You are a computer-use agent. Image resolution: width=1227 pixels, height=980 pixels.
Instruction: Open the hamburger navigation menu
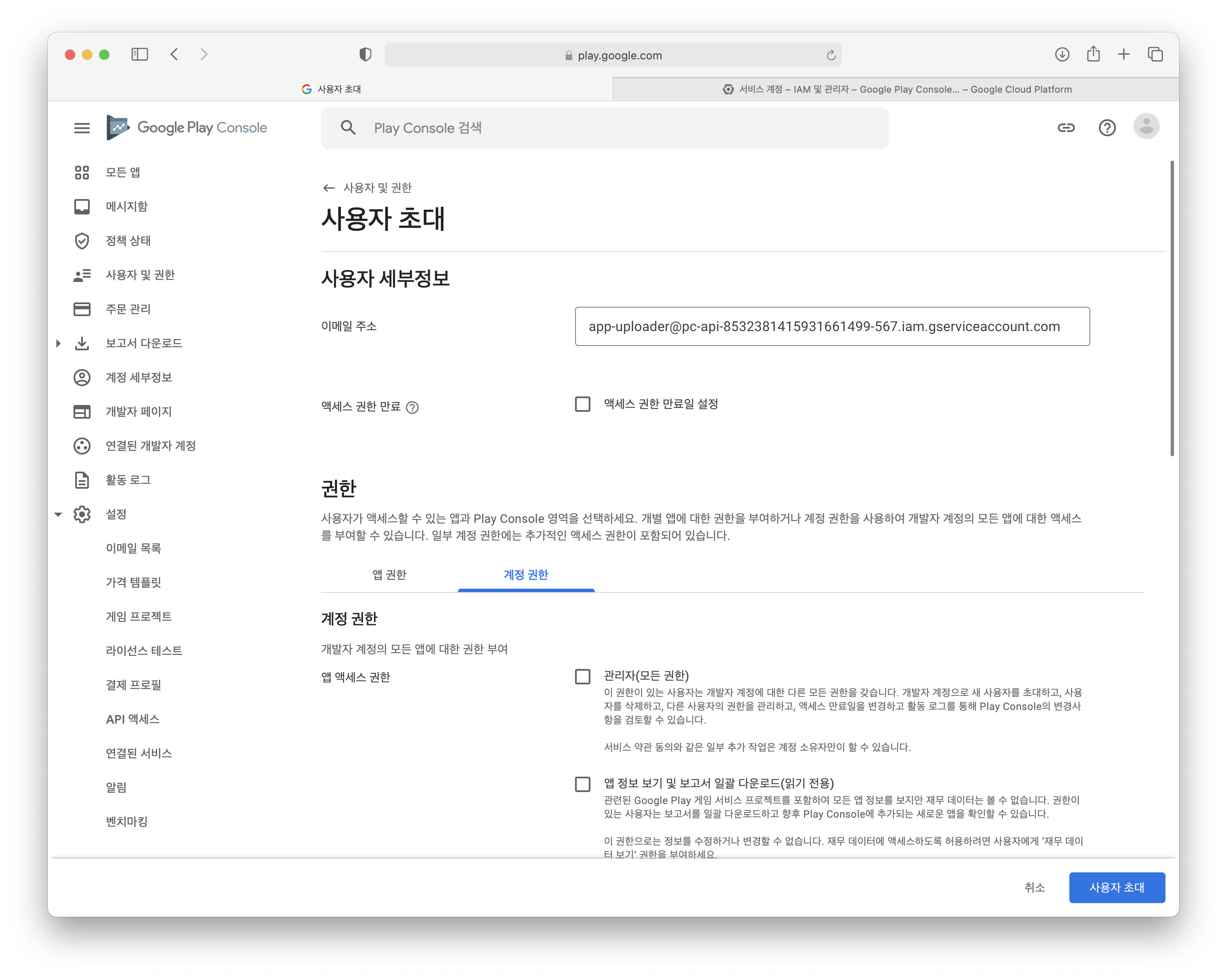click(82, 128)
